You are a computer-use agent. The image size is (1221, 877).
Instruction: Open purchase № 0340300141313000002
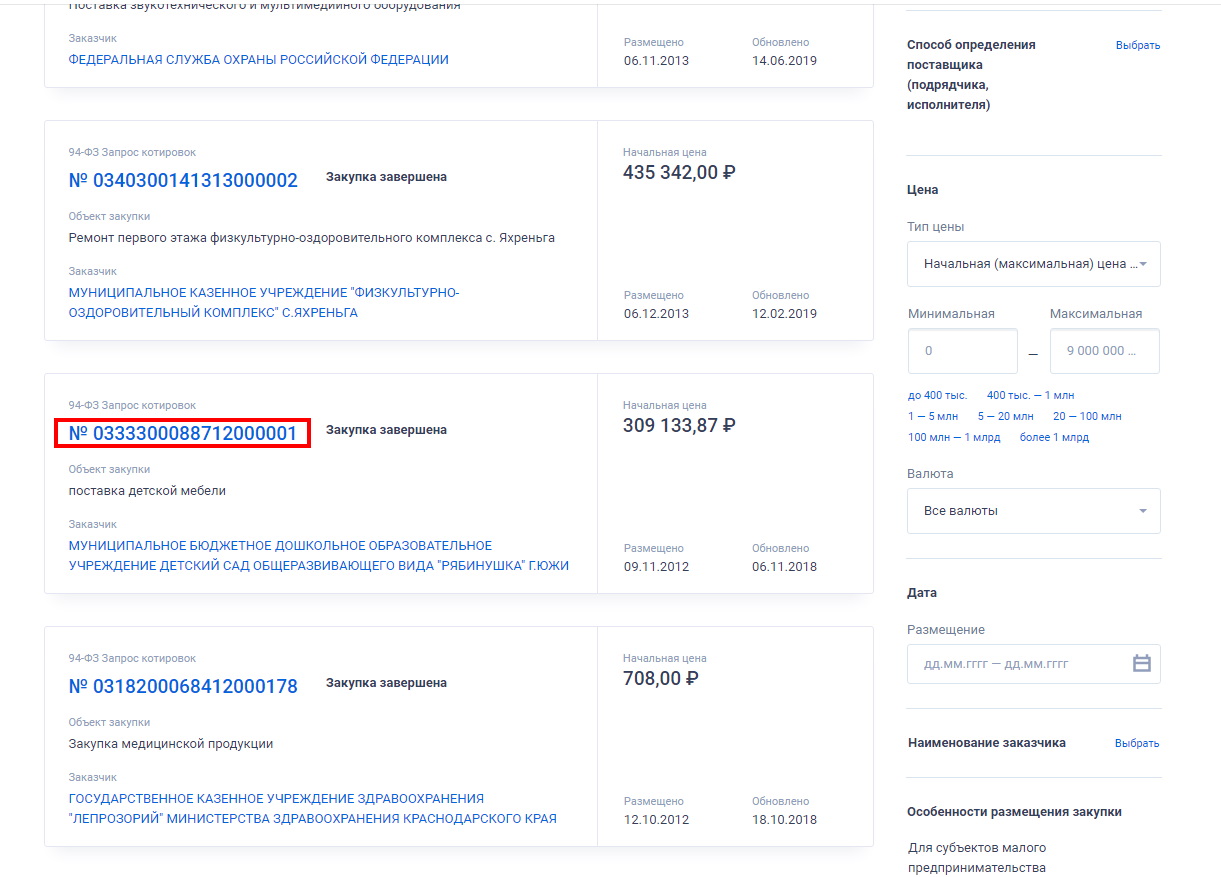[183, 181]
